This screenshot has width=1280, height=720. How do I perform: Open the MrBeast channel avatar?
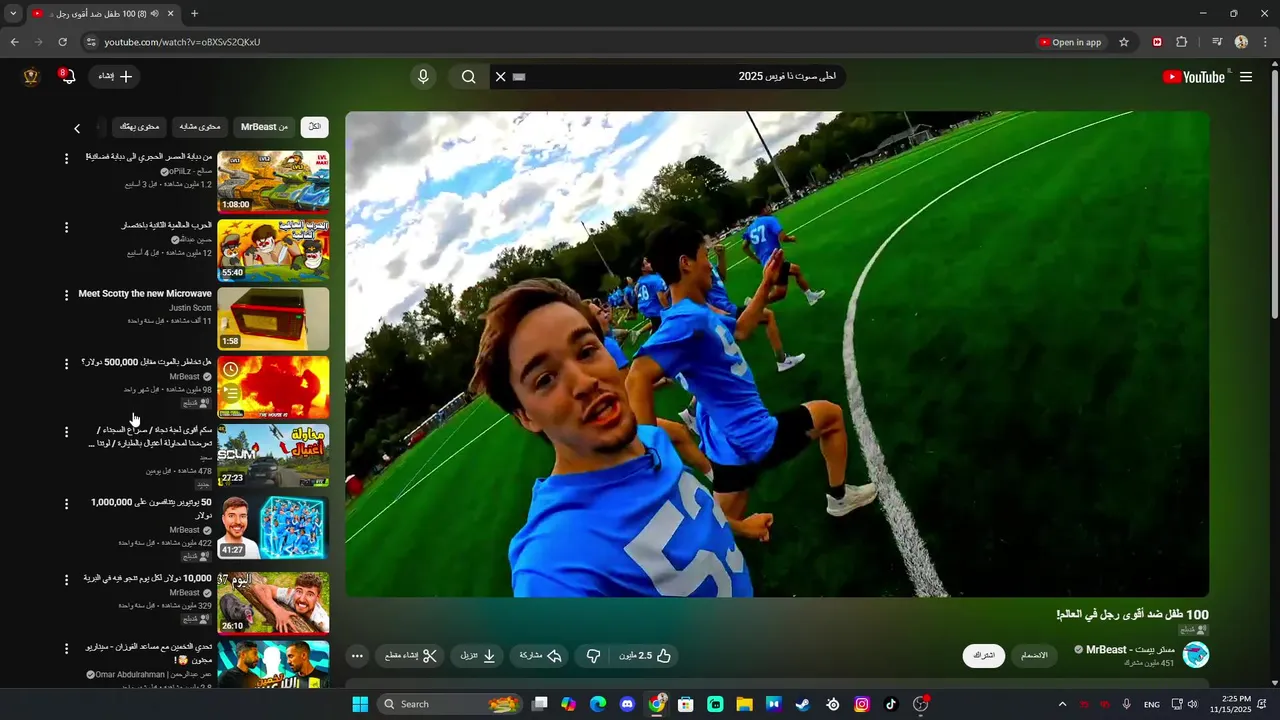pos(1195,655)
